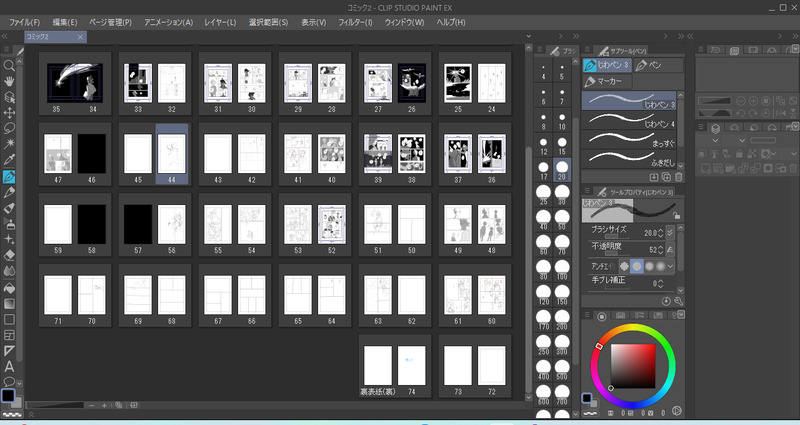This screenshot has width=800, height=425.
Task: Select the active Pen tool
Action: (9, 177)
